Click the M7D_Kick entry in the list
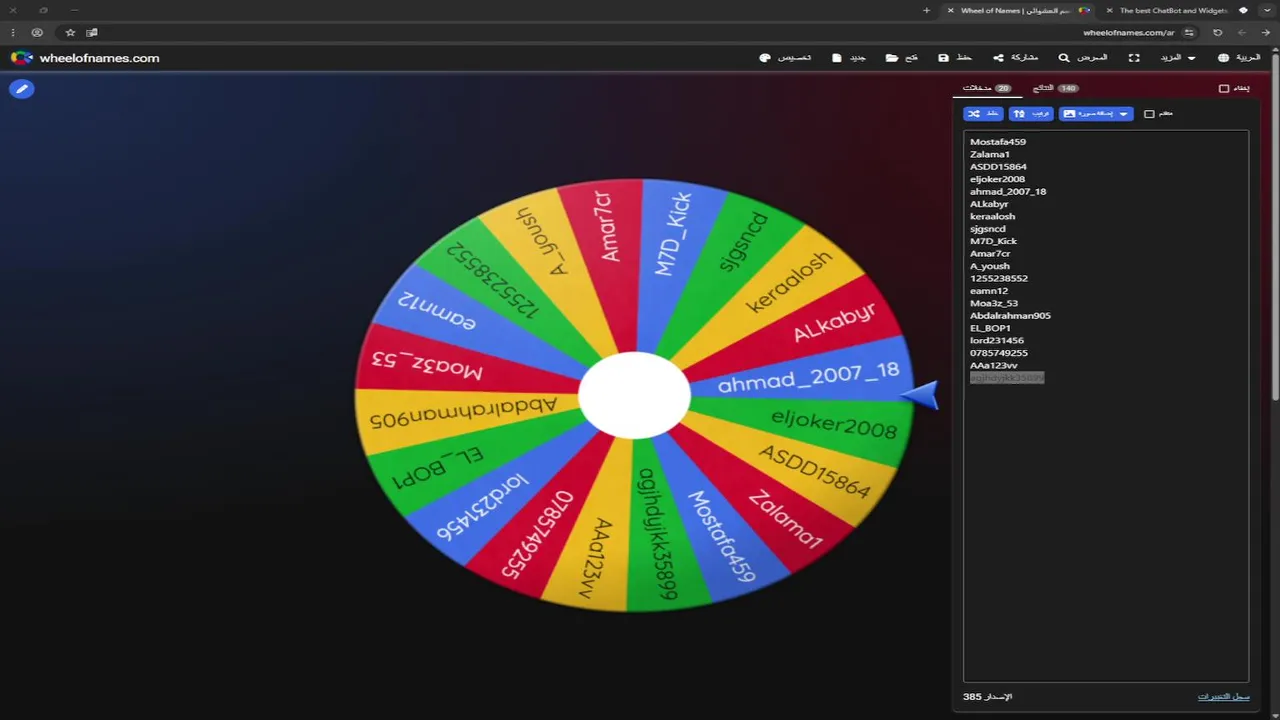The width and height of the screenshot is (1280, 720). point(993,241)
